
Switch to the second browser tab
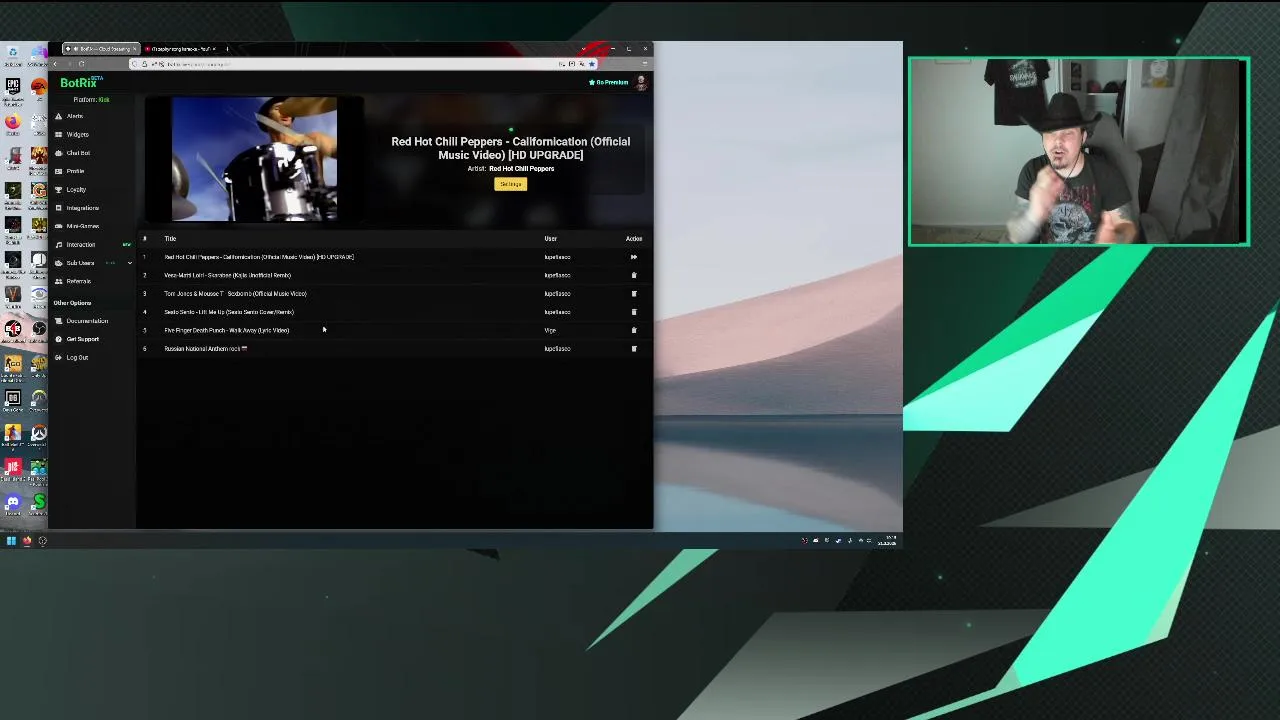[180, 49]
